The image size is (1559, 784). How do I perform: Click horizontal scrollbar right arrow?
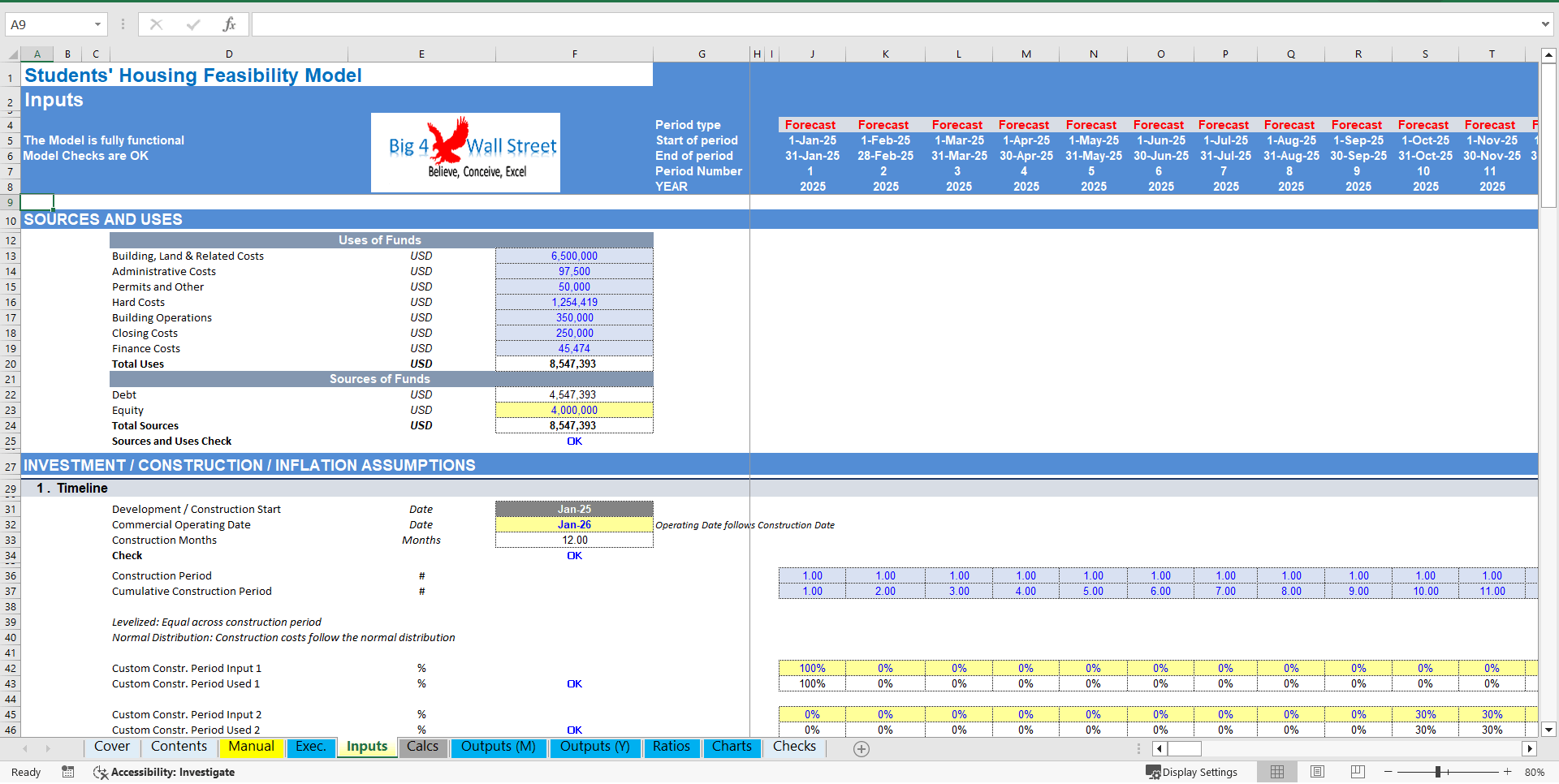[1530, 748]
